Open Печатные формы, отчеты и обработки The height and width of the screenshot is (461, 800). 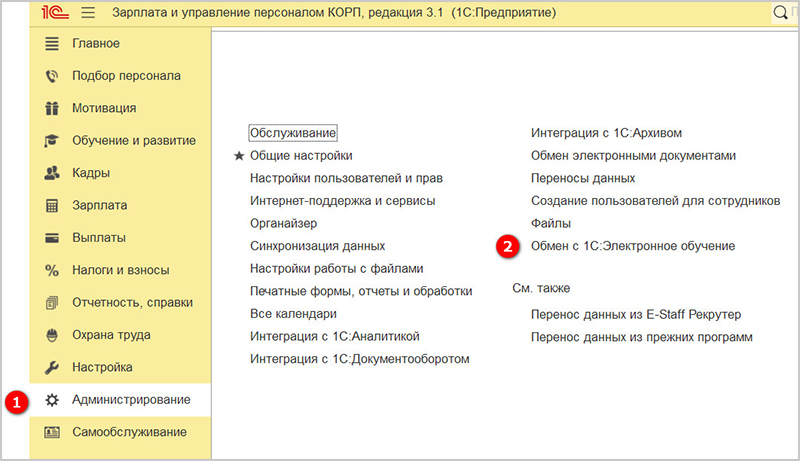(x=361, y=291)
